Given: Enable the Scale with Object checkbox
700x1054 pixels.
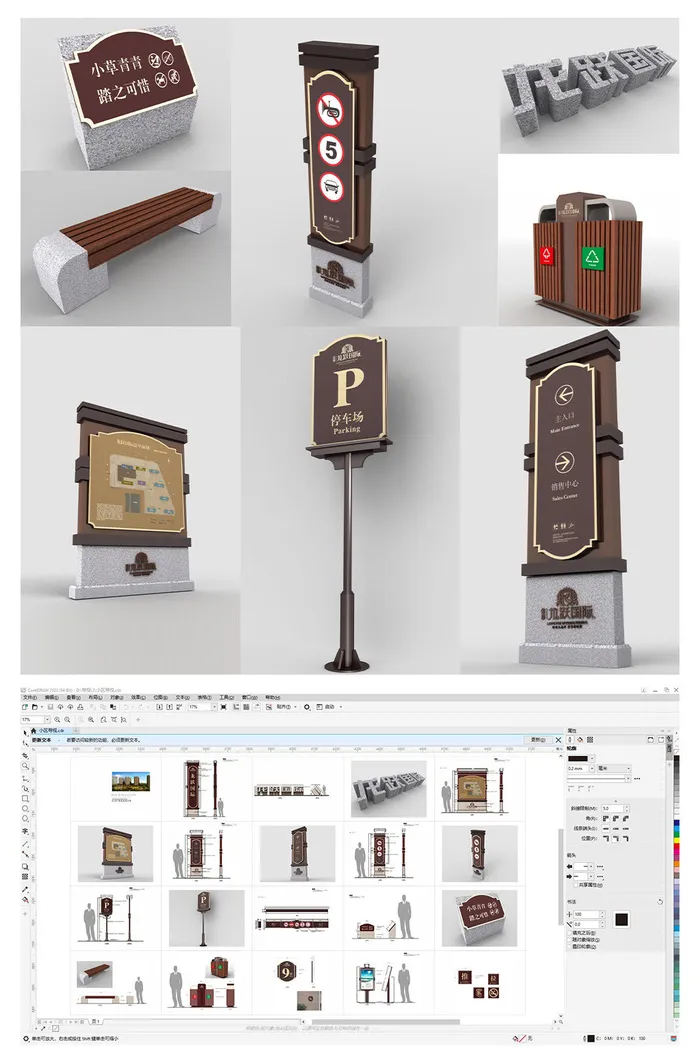Looking at the screenshot, I should [570, 939].
